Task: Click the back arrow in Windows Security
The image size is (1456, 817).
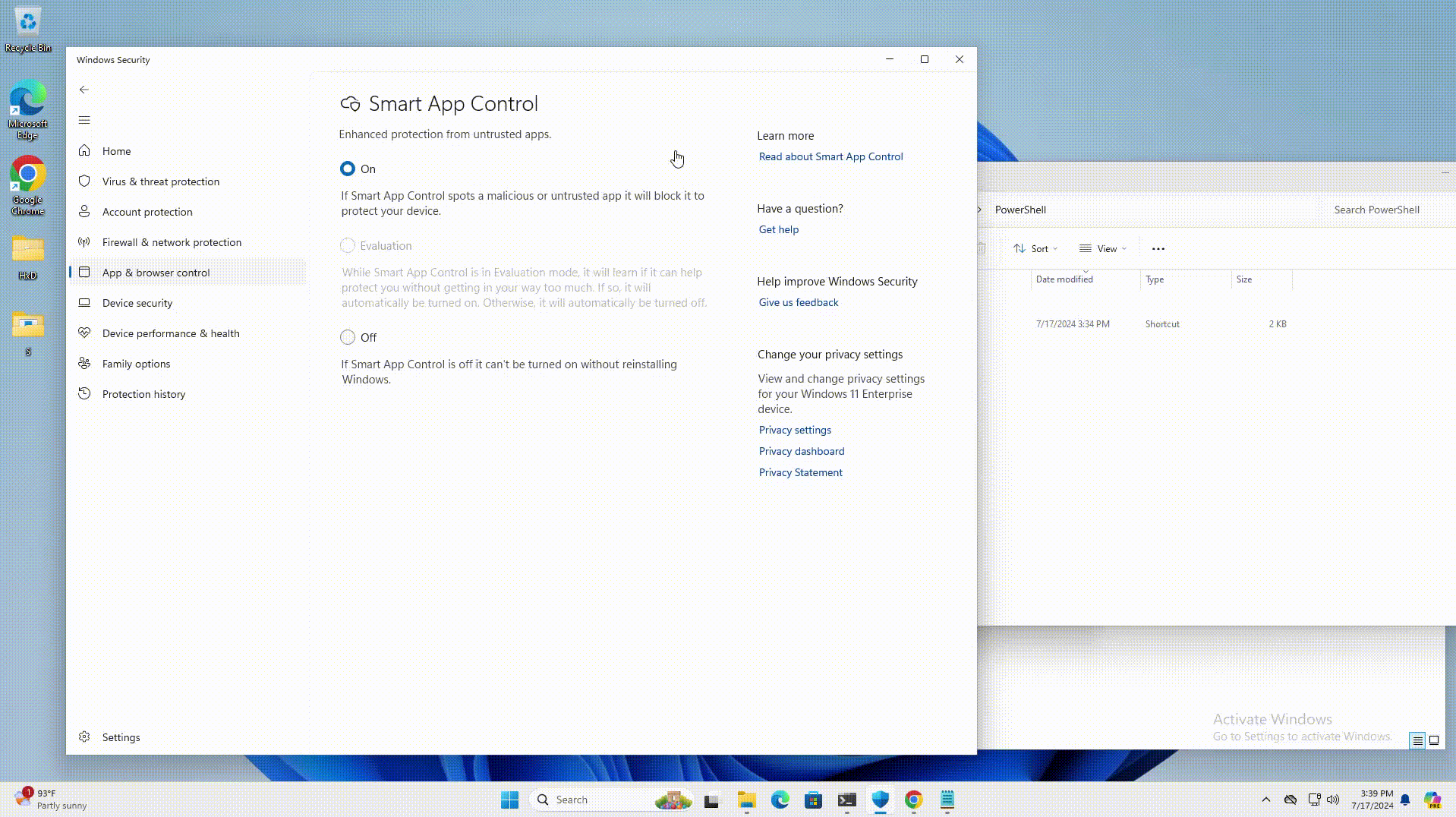Action: [x=84, y=90]
